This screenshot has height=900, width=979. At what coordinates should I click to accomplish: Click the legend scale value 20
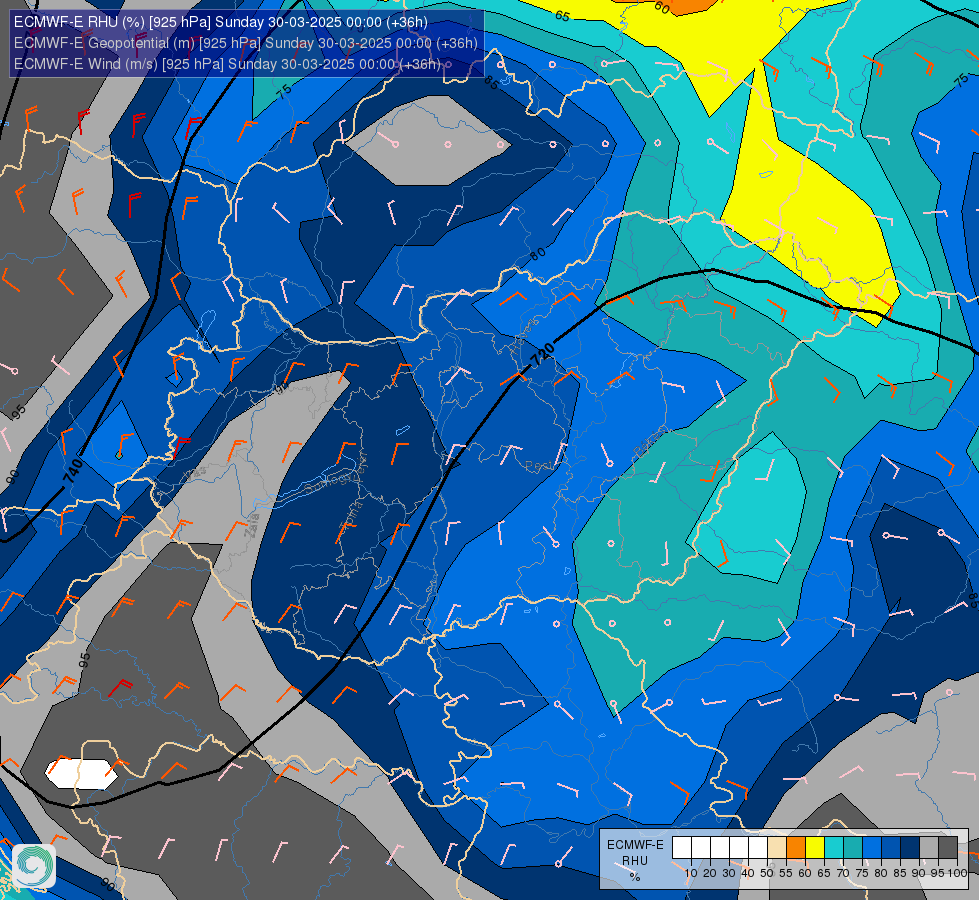pyautogui.click(x=710, y=873)
